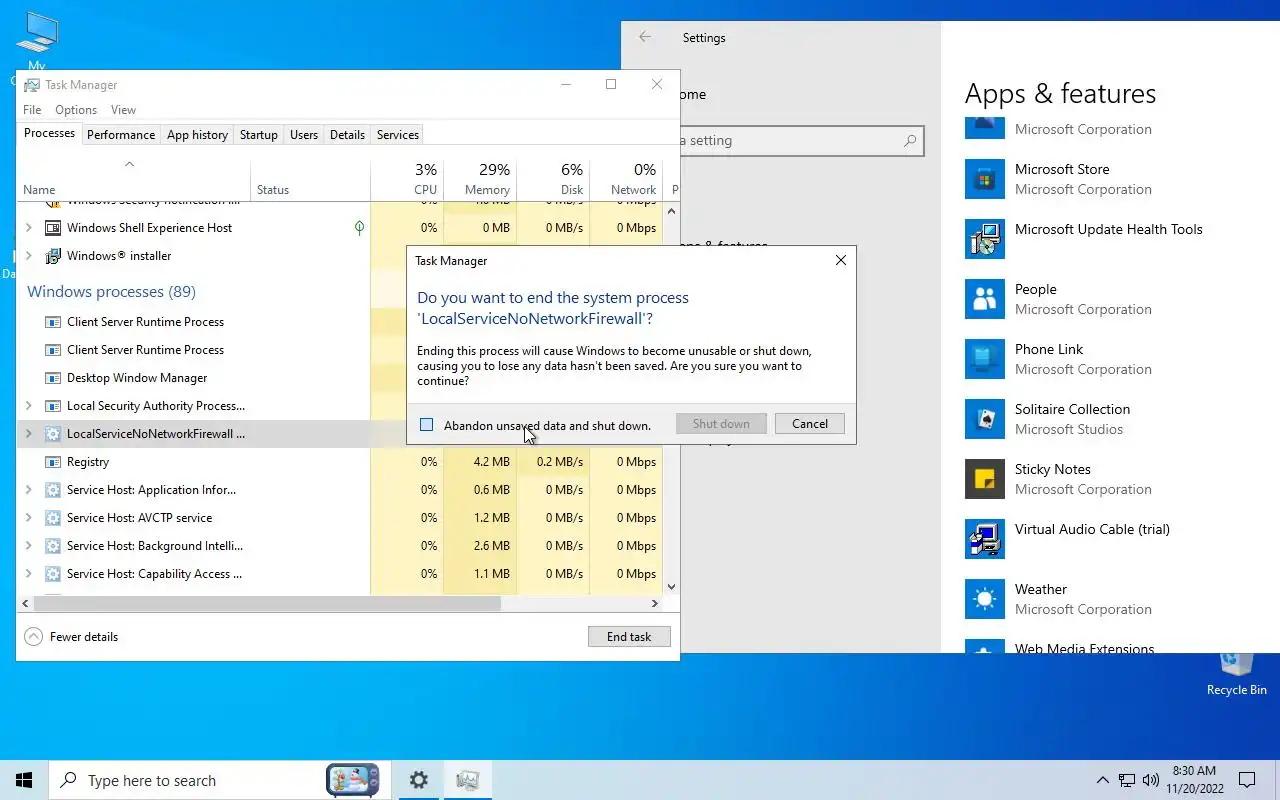Screen dimensions: 1280x800
Task: Open the View menu in Task Manager
Action: [x=123, y=110]
